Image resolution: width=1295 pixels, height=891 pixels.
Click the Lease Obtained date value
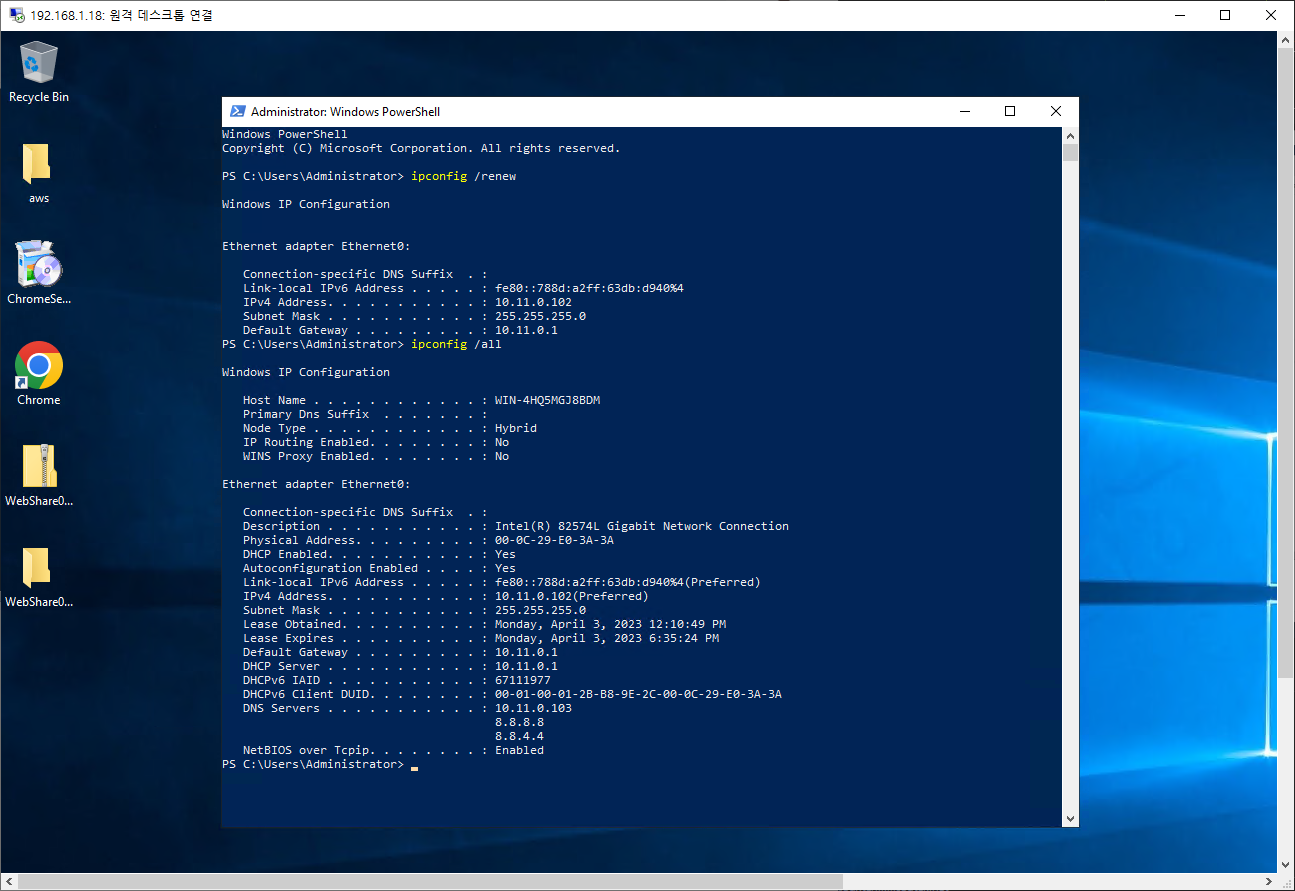click(x=610, y=624)
